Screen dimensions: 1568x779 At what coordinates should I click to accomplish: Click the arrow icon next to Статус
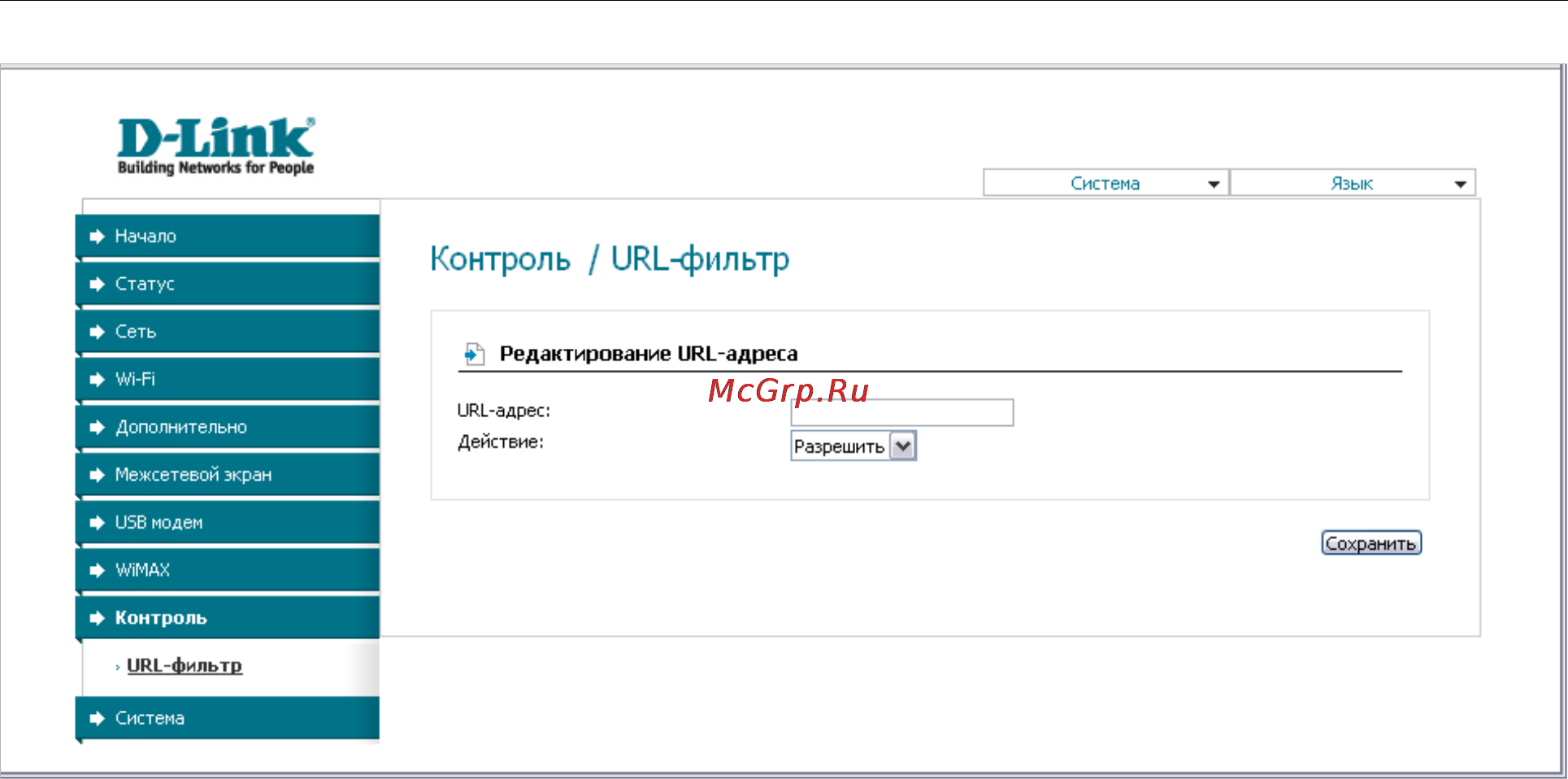(x=98, y=284)
